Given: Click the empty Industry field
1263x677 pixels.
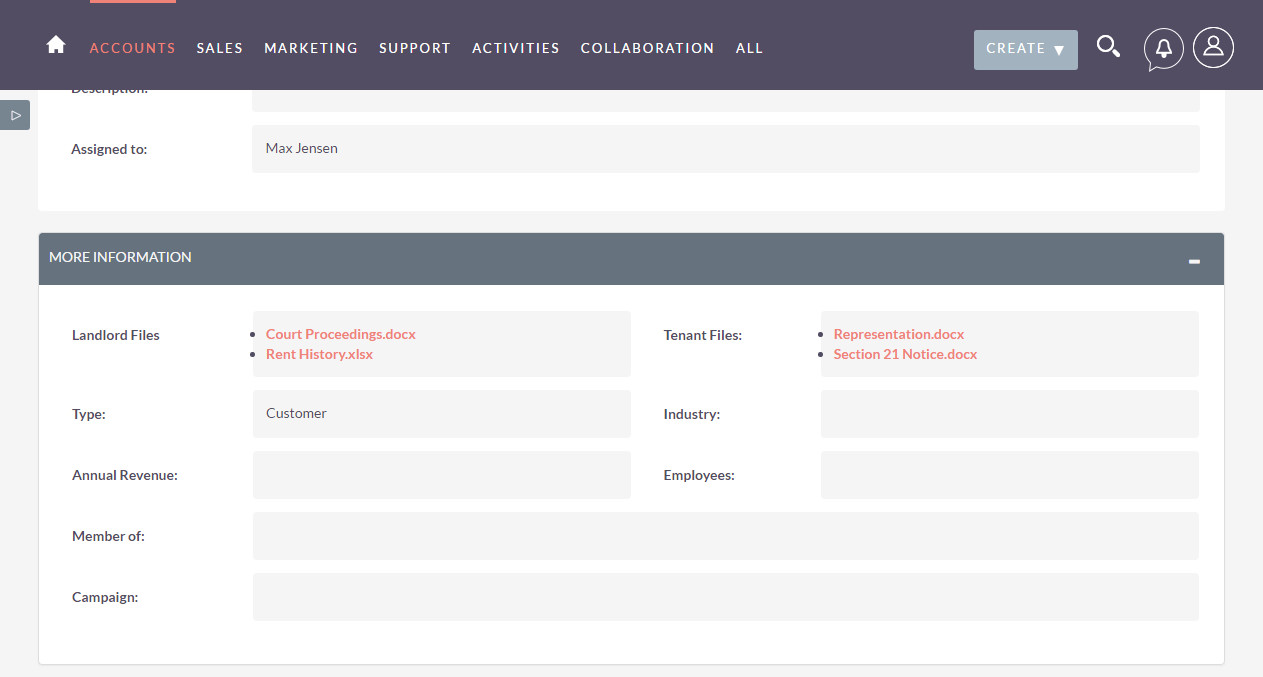Looking at the screenshot, I should (x=1010, y=414).
